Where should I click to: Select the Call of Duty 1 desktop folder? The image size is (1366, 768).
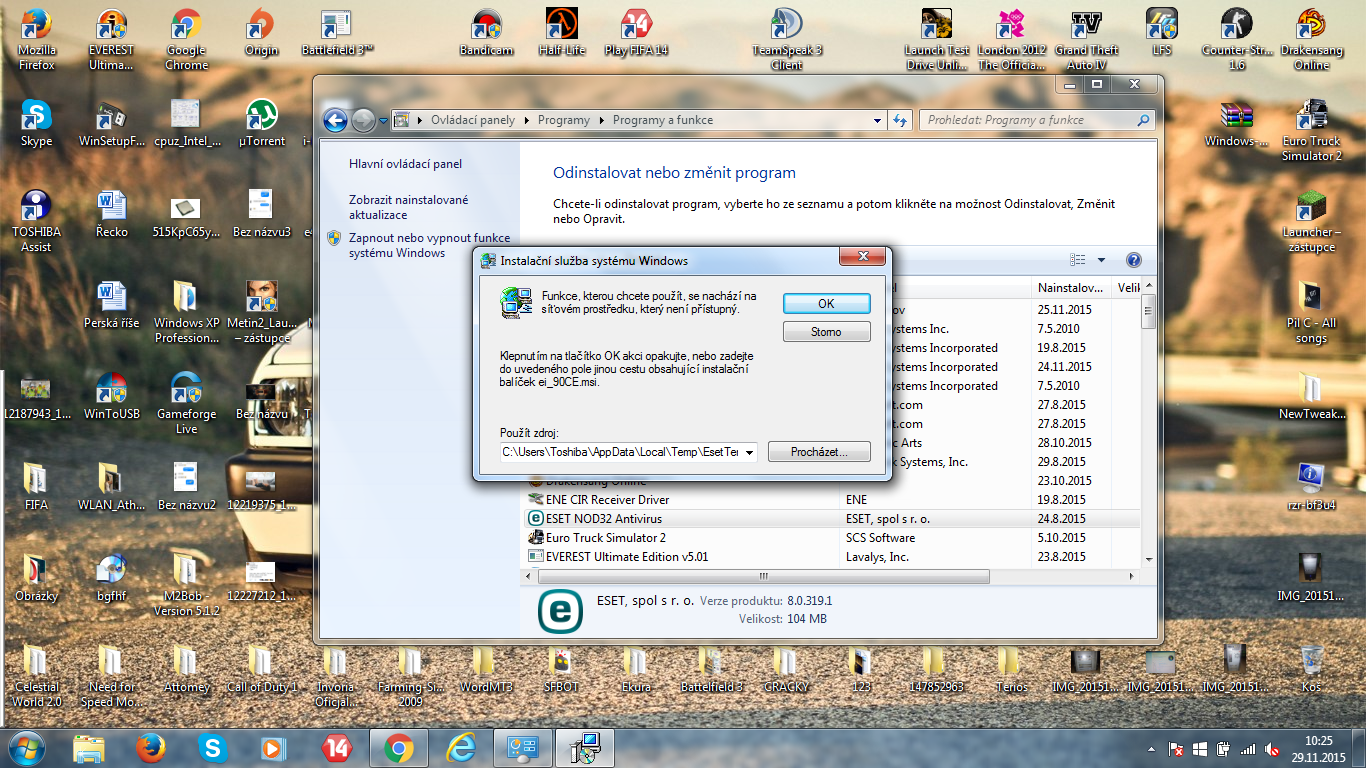pyautogui.click(x=261, y=669)
